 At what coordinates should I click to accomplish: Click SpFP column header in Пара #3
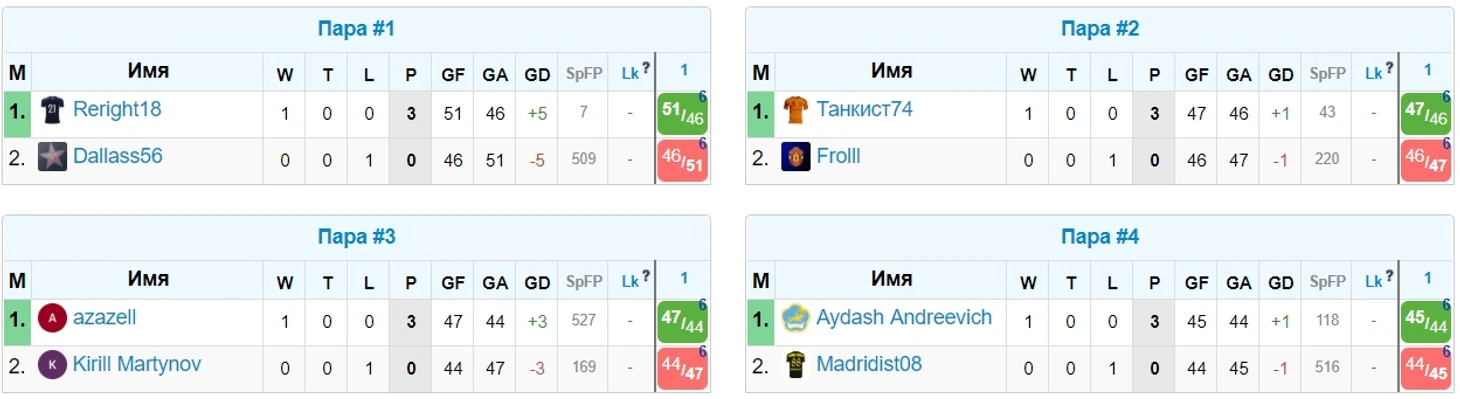pos(584,282)
